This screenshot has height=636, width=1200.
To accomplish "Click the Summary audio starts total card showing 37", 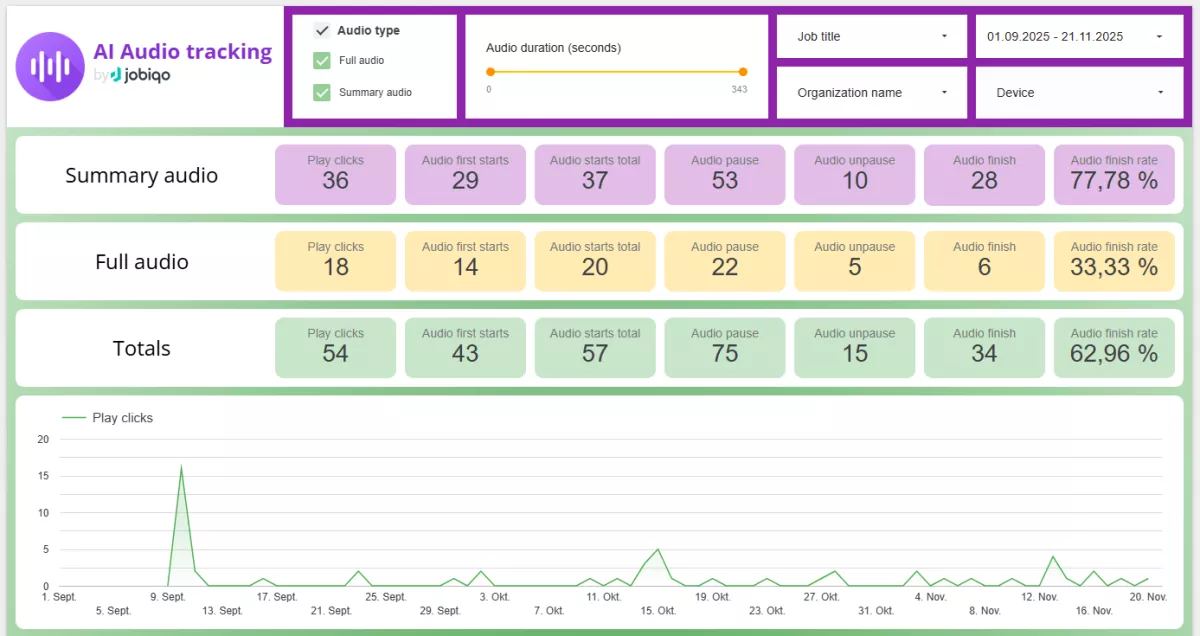I will click(594, 174).
